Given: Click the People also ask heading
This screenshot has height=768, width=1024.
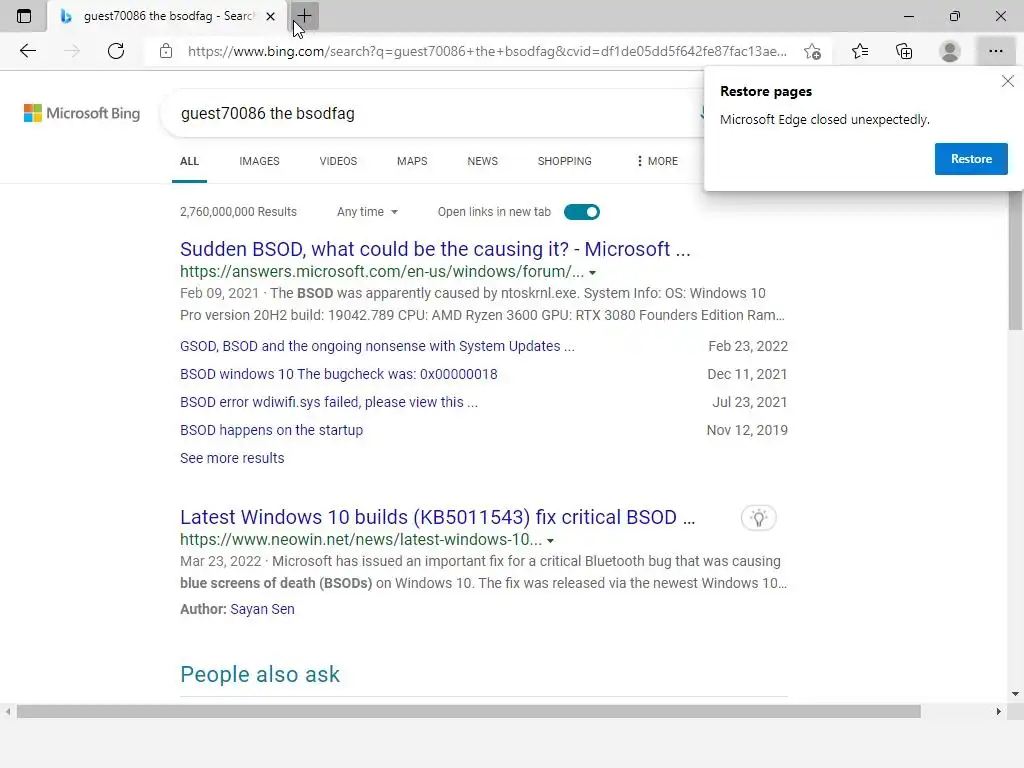Looking at the screenshot, I should 260,675.
